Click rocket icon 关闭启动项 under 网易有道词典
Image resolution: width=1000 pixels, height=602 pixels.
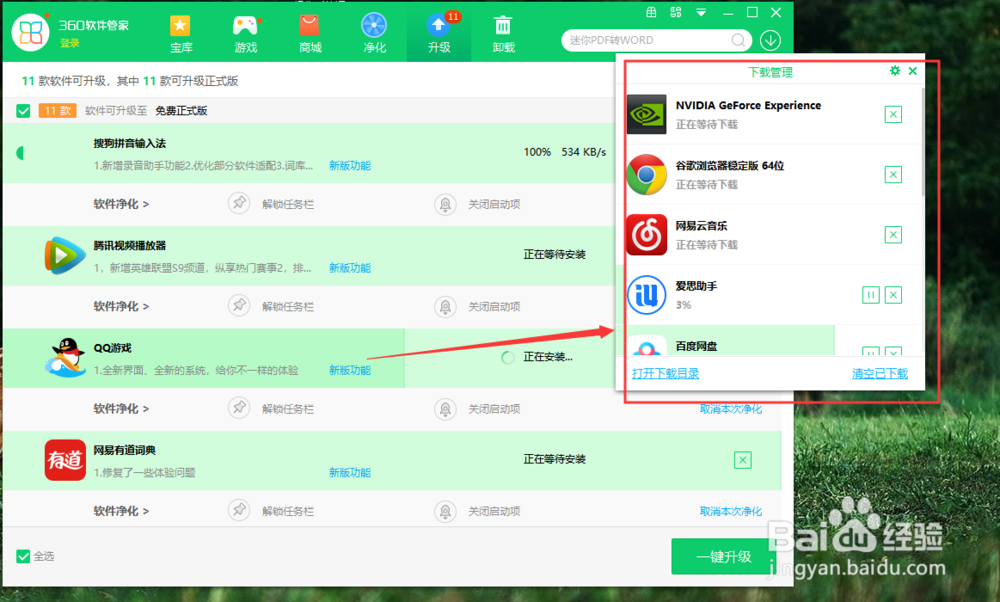[x=445, y=511]
